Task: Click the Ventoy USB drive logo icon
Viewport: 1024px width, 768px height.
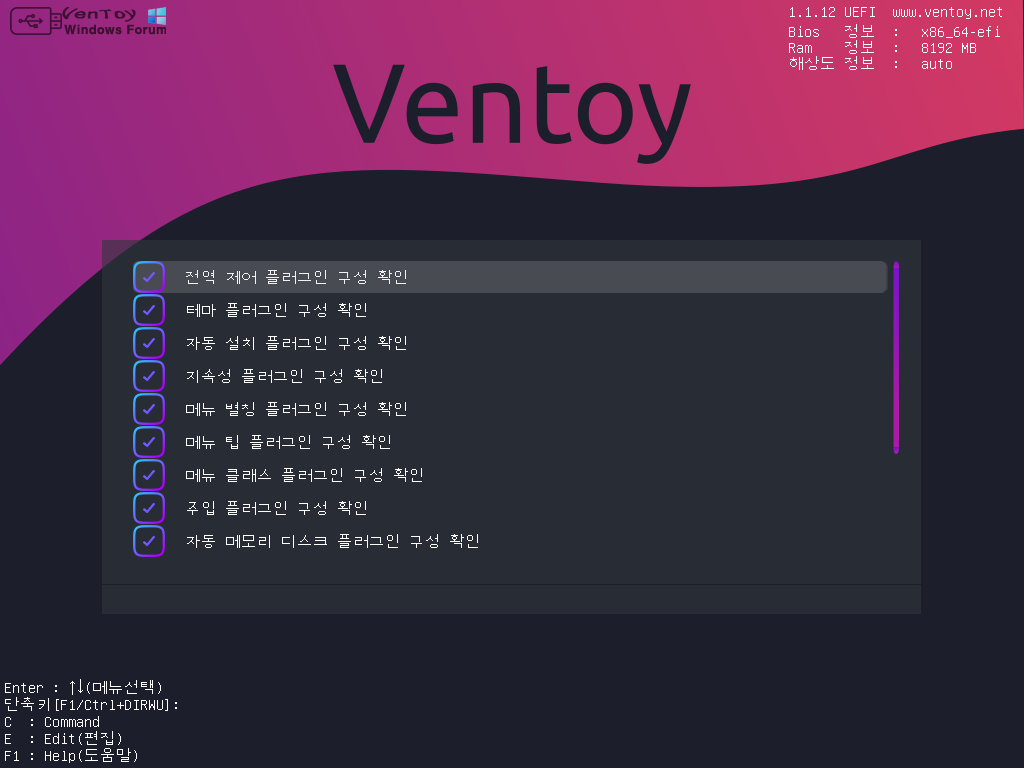Action: click(36, 21)
